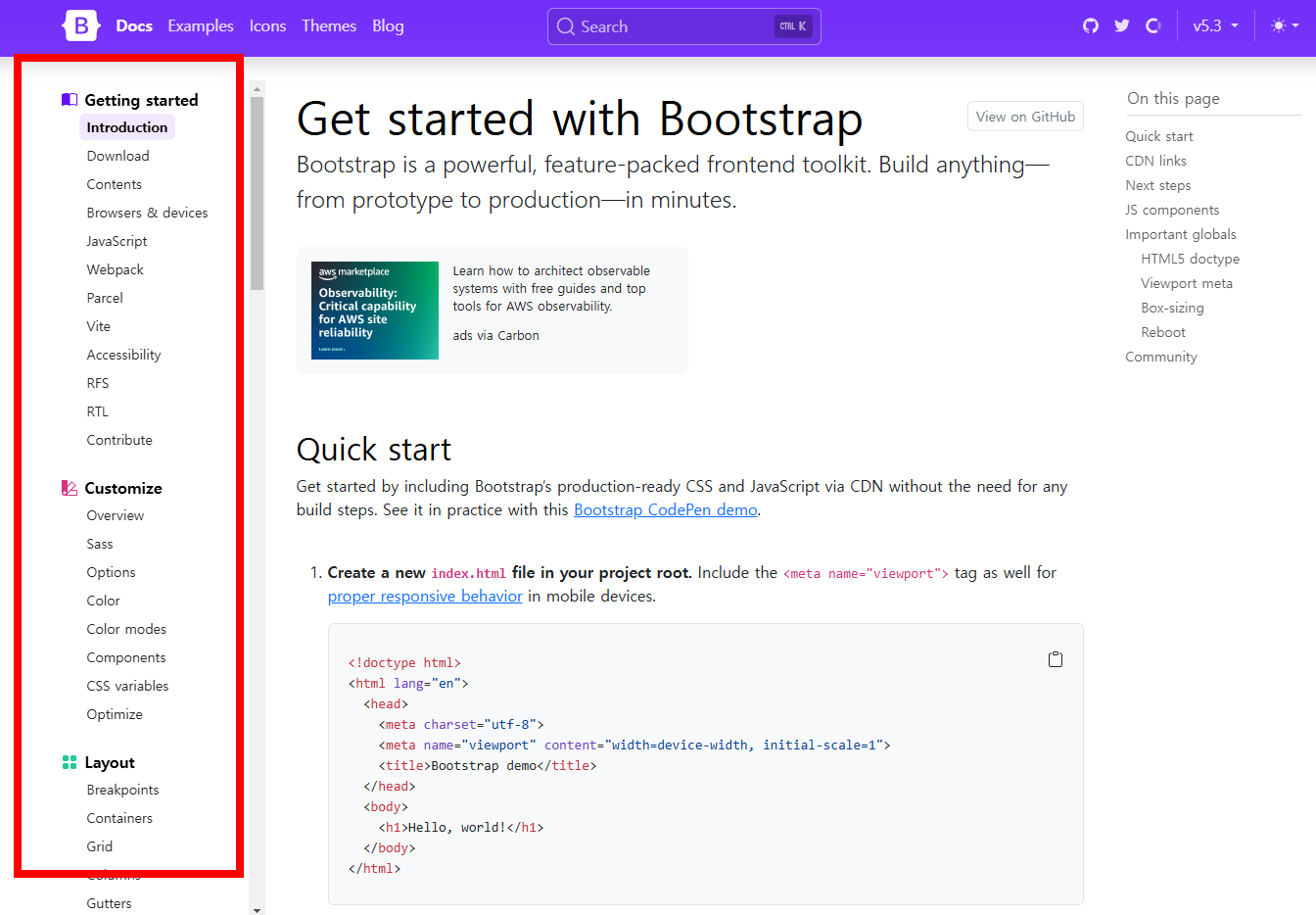Jump to Viewport meta subsection
The height and width of the screenshot is (915, 1316).
pyautogui.click(x=1186, y=283)
